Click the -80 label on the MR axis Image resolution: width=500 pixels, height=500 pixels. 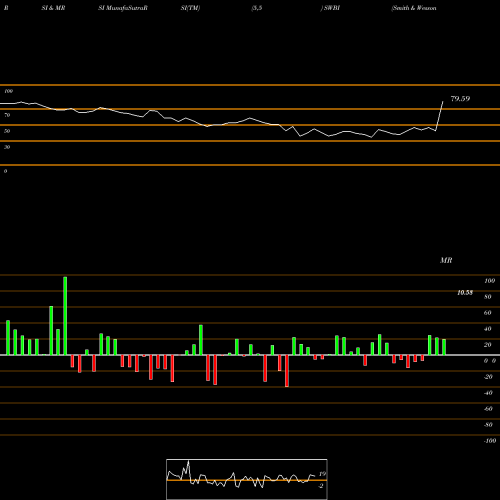click(488, 425)
